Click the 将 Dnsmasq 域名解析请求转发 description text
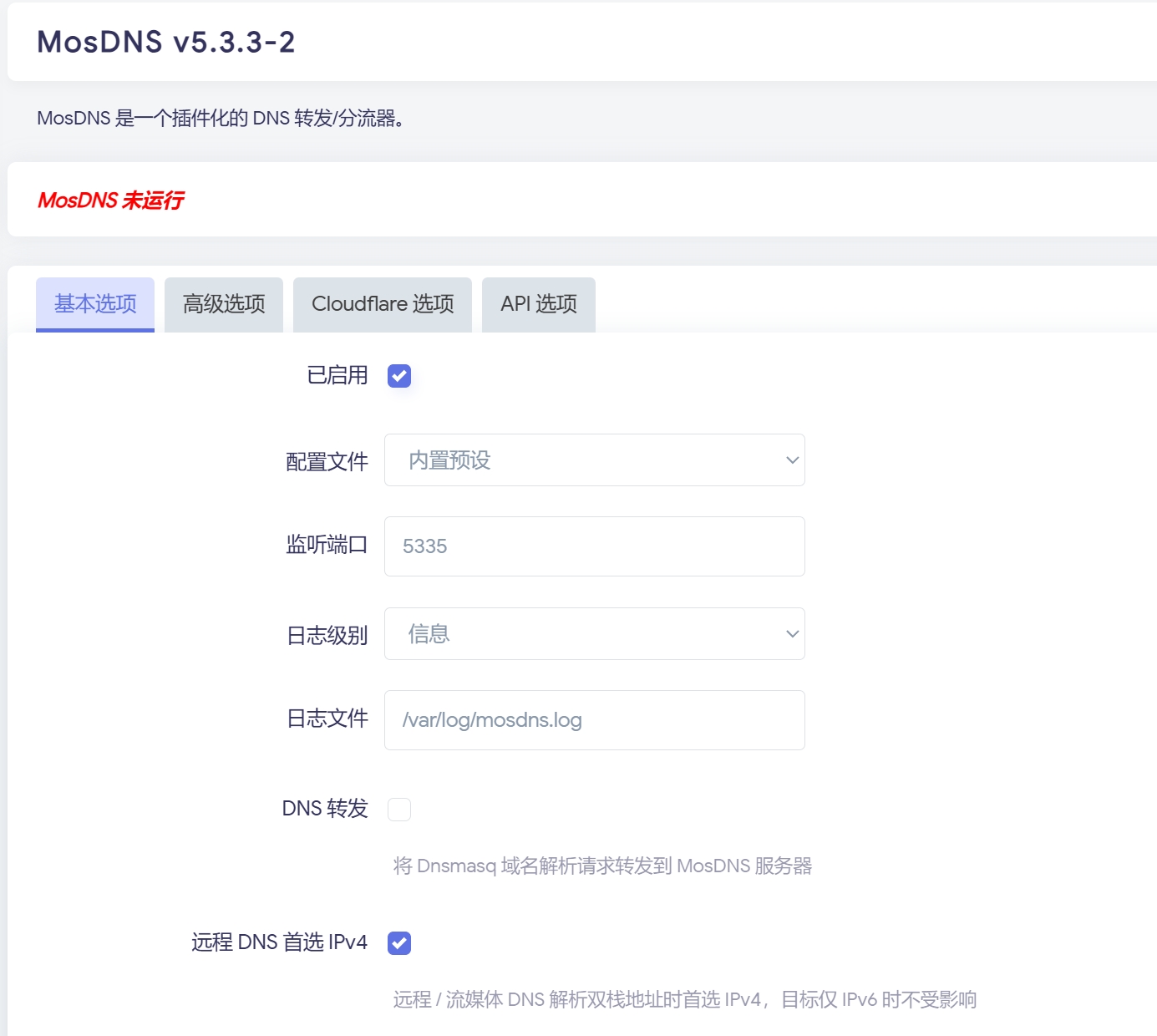This screenshot has width=1157, height=1036. pyautogui.click(x=602, y=866)
